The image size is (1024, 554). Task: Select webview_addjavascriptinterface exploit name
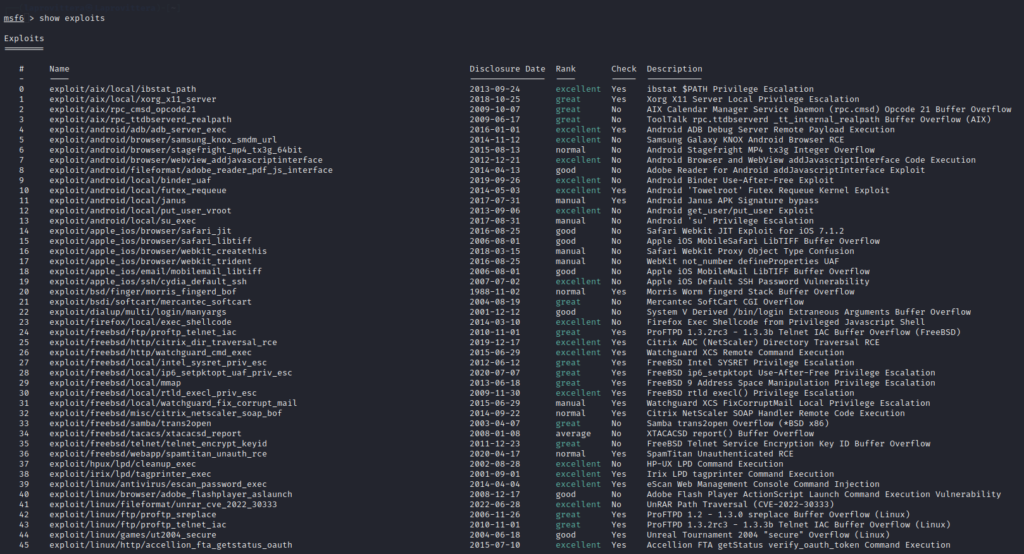185,160
